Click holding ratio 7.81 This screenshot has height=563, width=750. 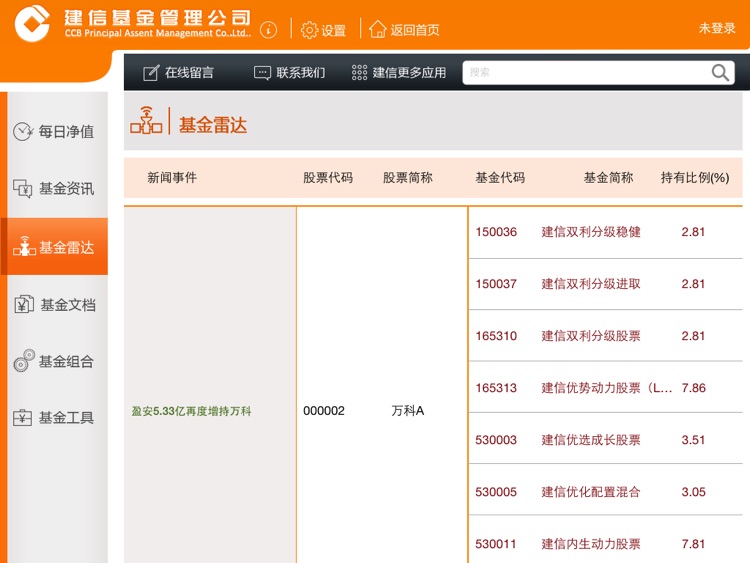(x=694, y=544)
